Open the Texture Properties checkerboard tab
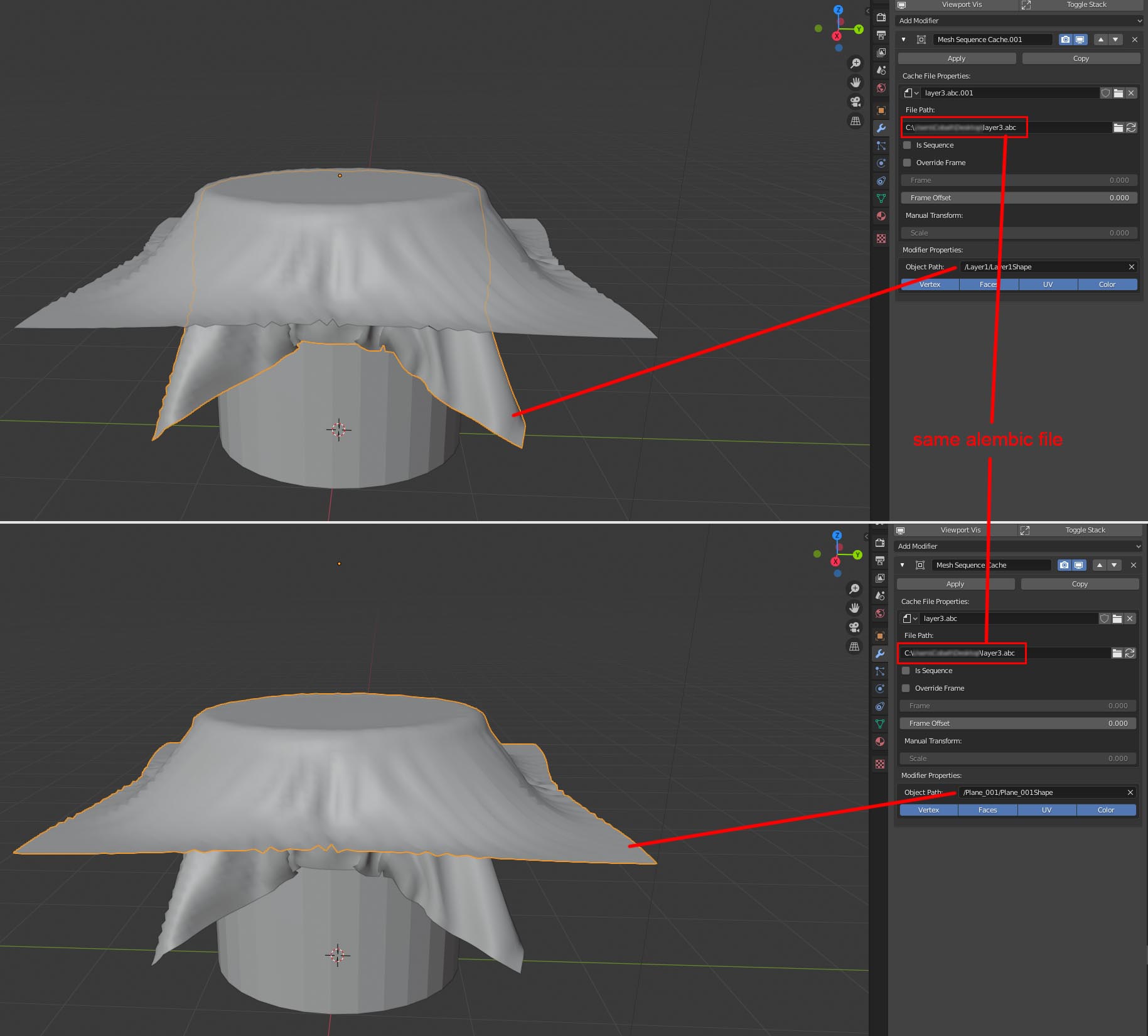 (881, 237)
